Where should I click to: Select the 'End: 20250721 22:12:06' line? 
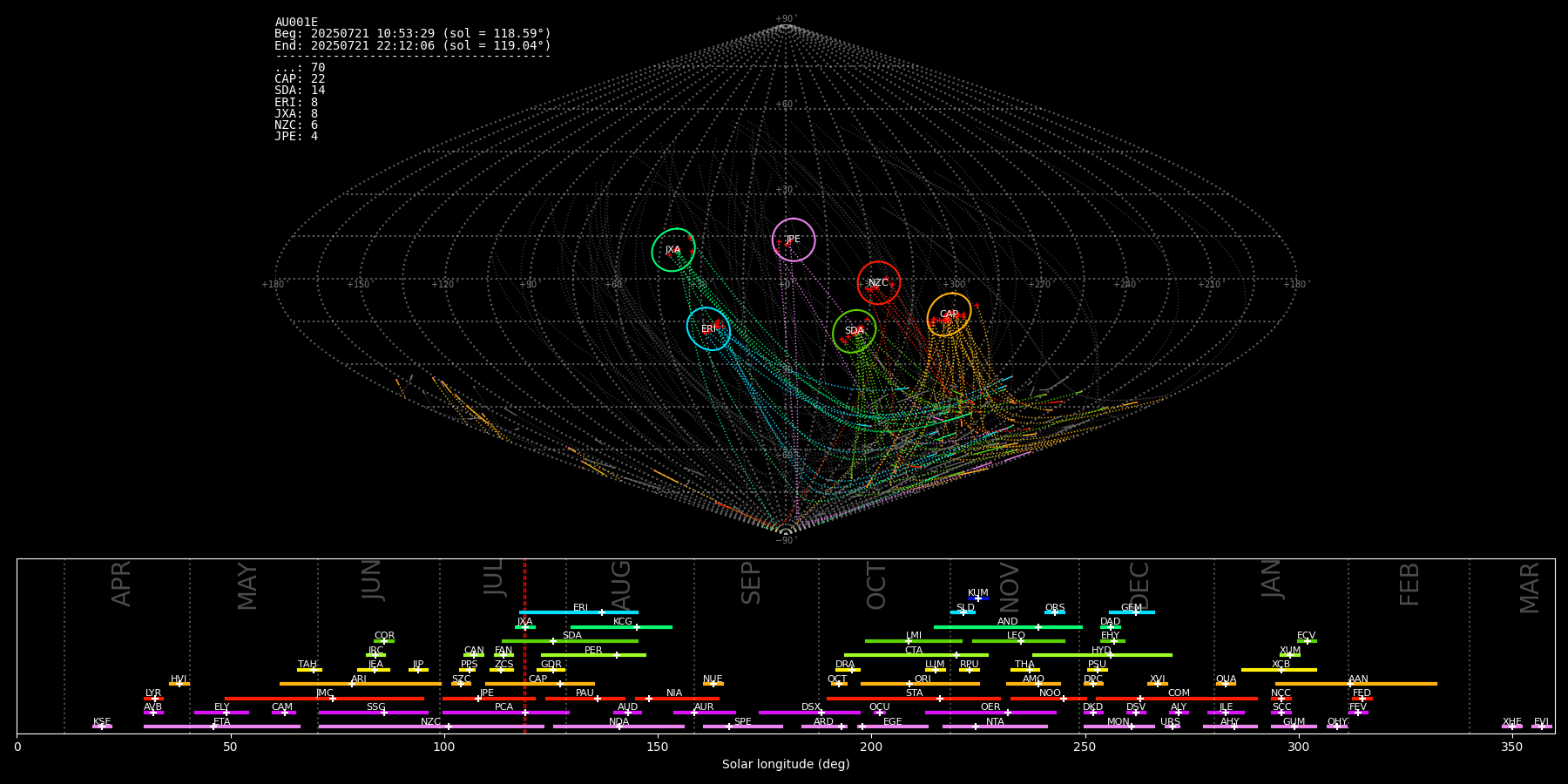coord(413,45)
